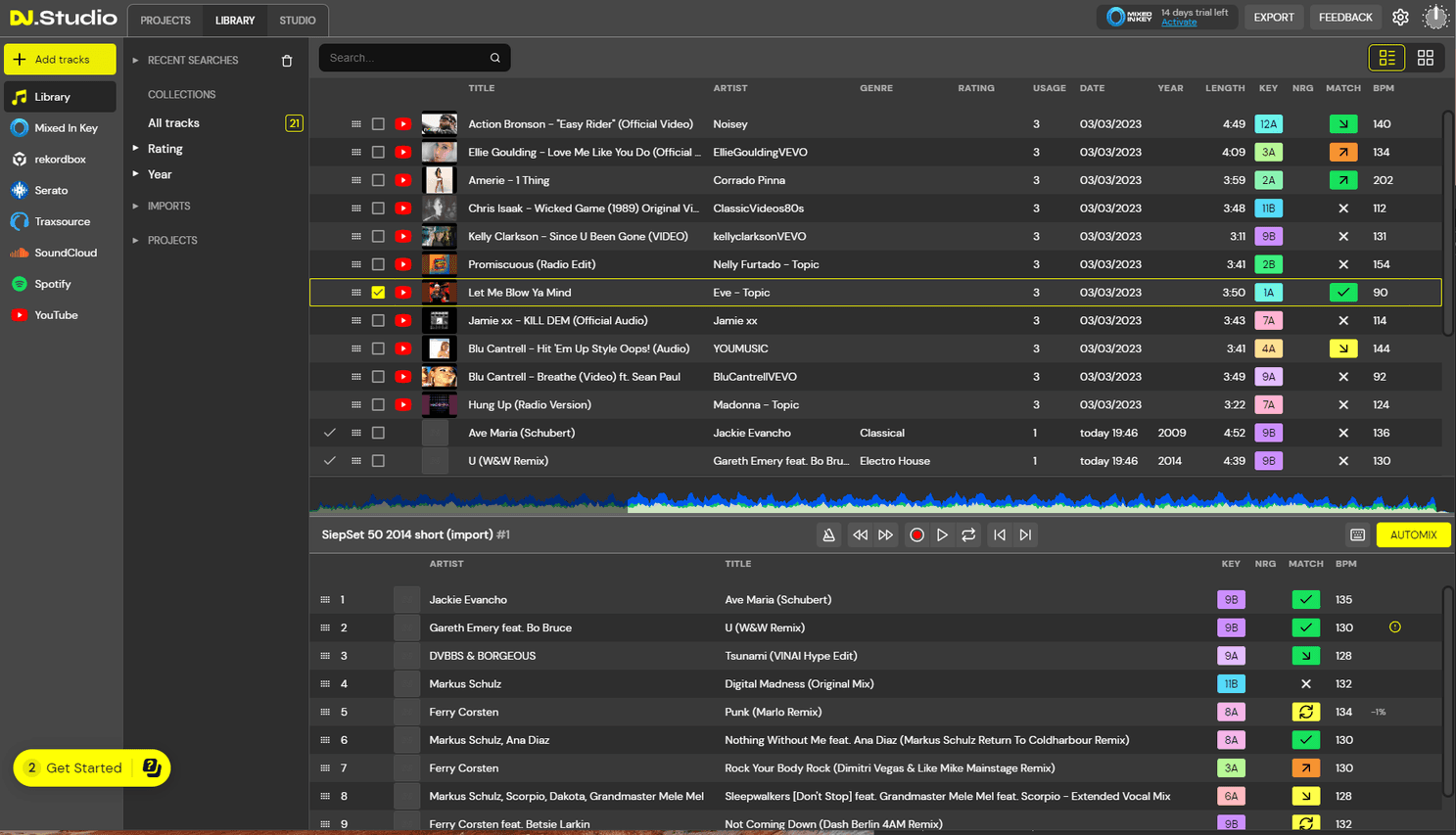Open rekordbox source
Screen dimensions: 1456x835
[60, 160]
